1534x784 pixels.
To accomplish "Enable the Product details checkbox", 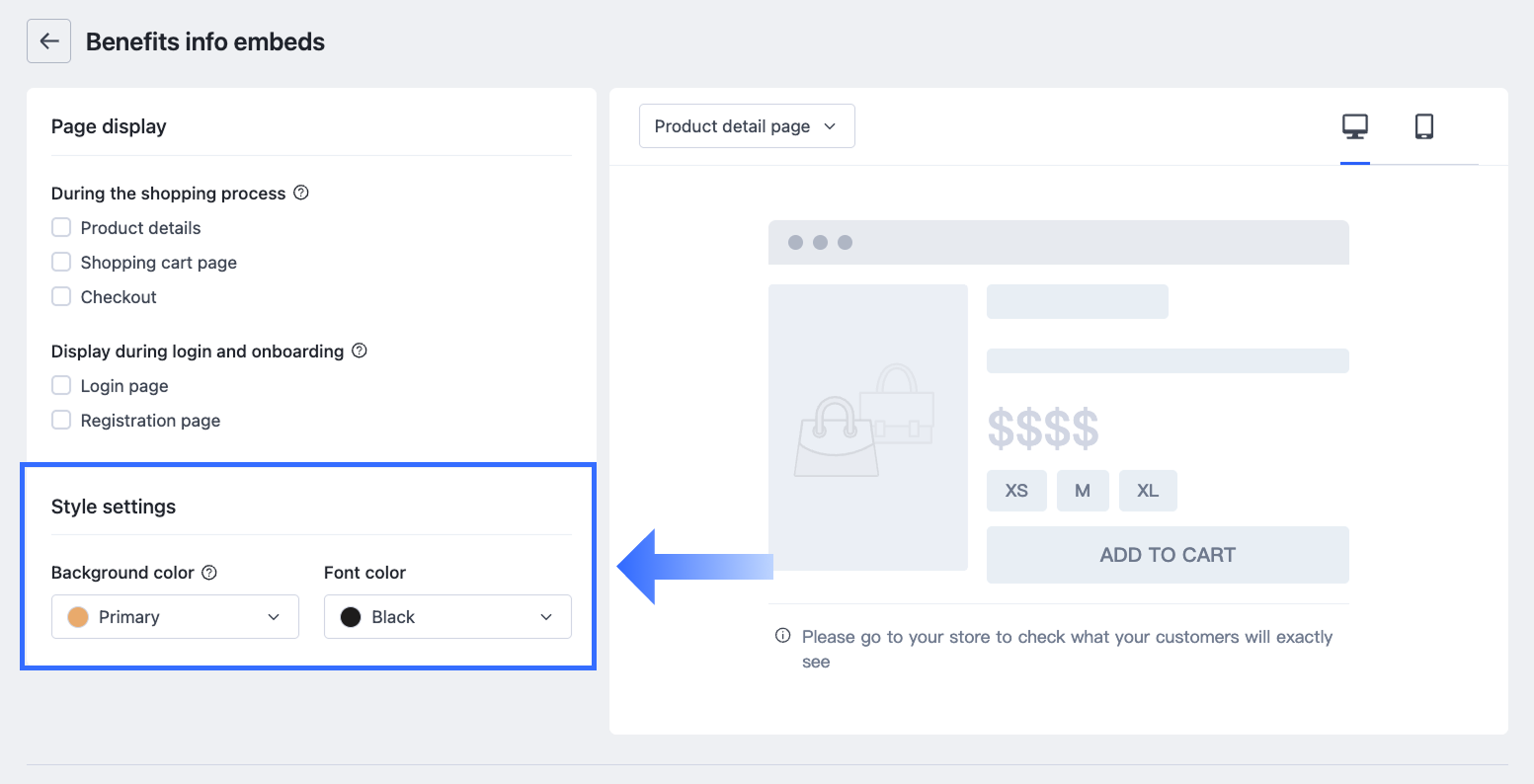I will (x=61, y=228).
